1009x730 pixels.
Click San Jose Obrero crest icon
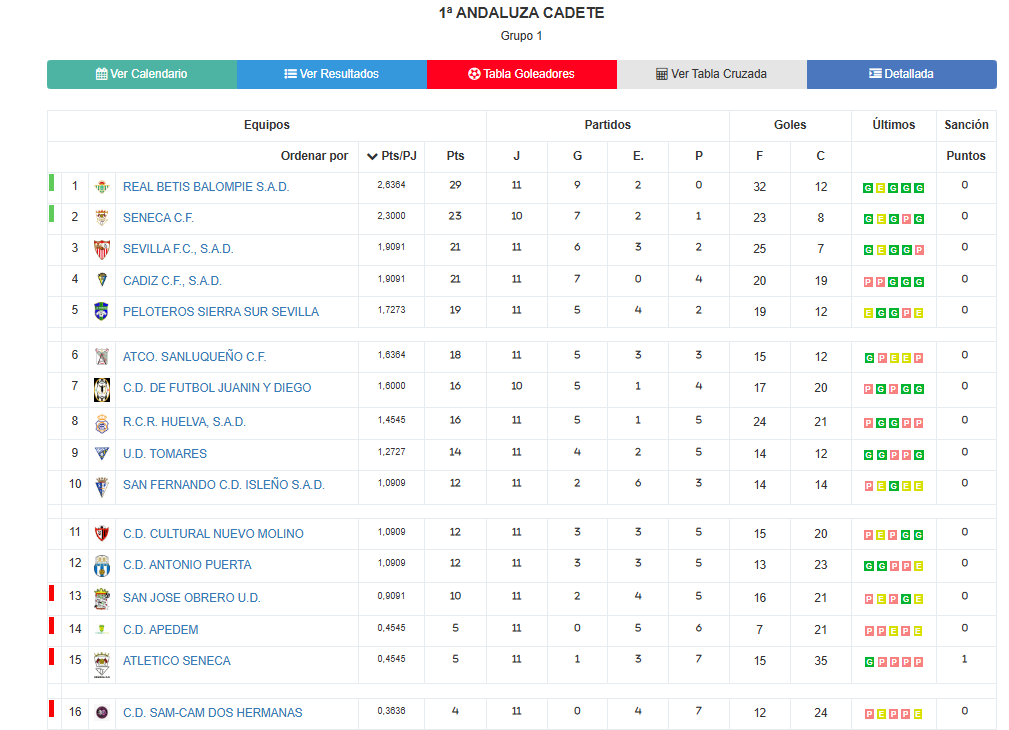pyautogui.click(x=102, y=599)
